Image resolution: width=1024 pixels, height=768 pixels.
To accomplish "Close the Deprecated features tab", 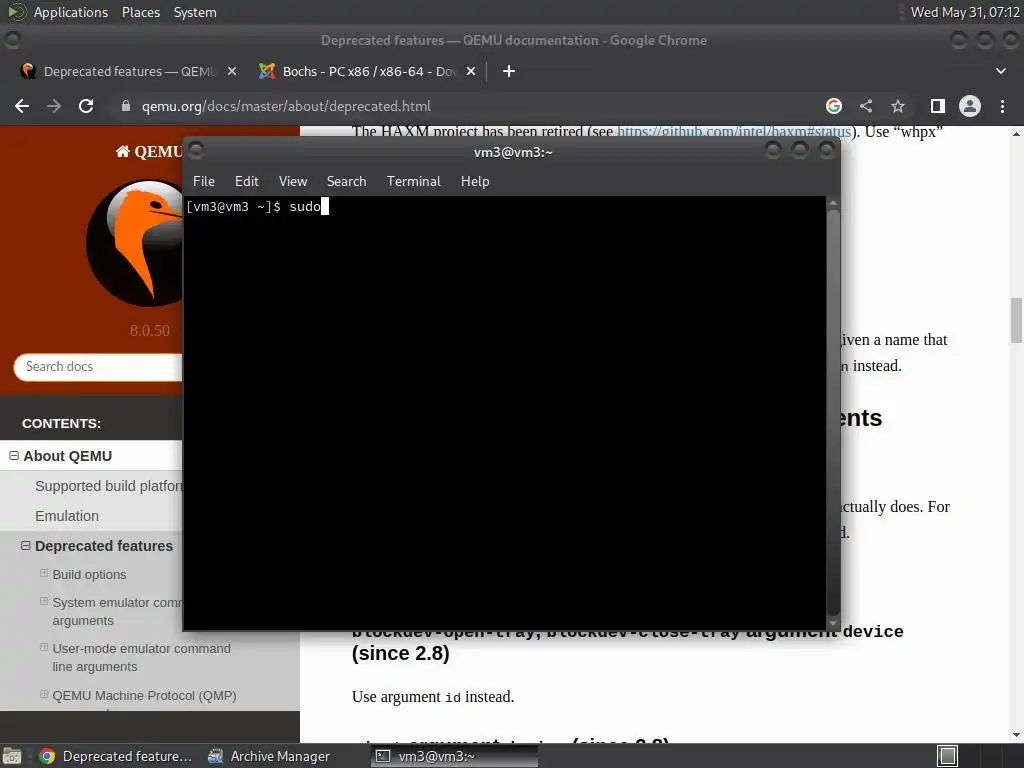I will coord(232,71).
